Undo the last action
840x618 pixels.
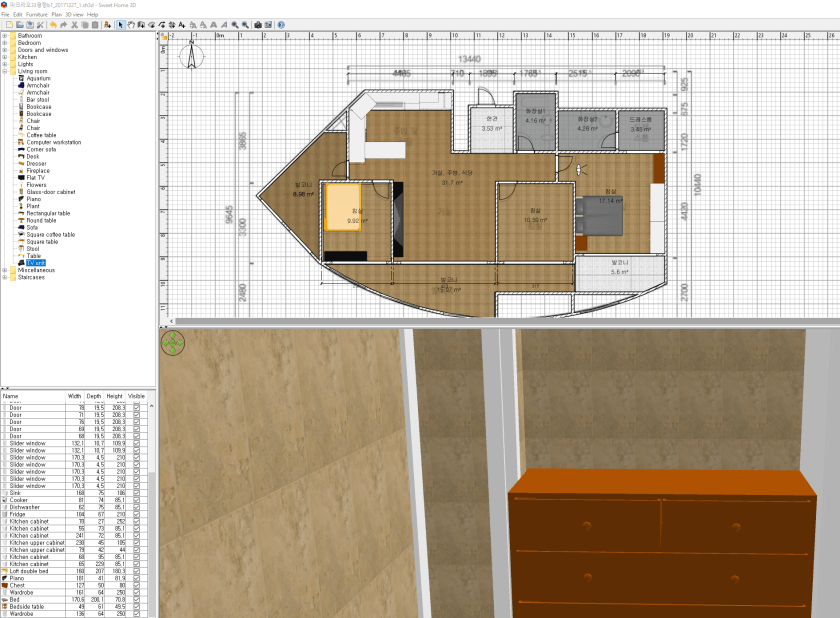(x=53, y=25)
